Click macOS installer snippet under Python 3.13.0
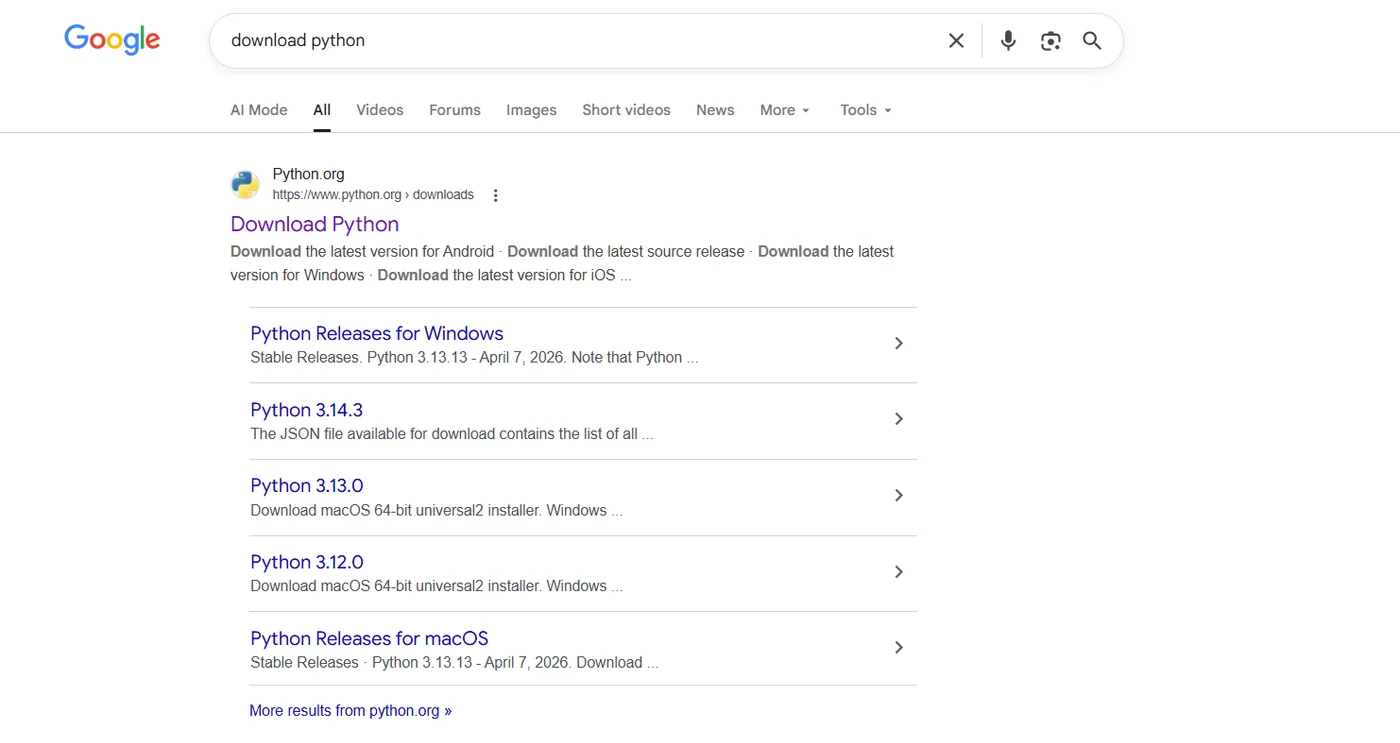Screen dimensions: 1400x743 (436, 510)
